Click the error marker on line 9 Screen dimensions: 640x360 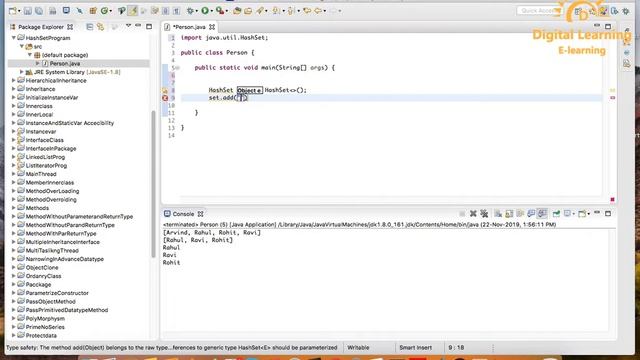[x=165, y=98]
